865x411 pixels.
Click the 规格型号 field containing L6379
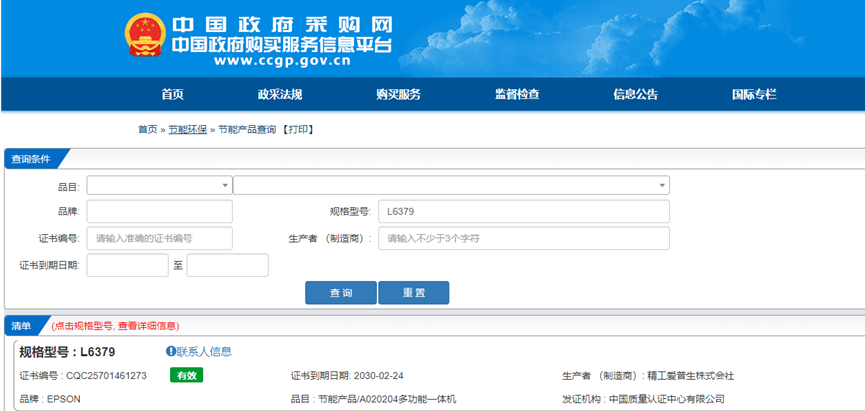523,211
